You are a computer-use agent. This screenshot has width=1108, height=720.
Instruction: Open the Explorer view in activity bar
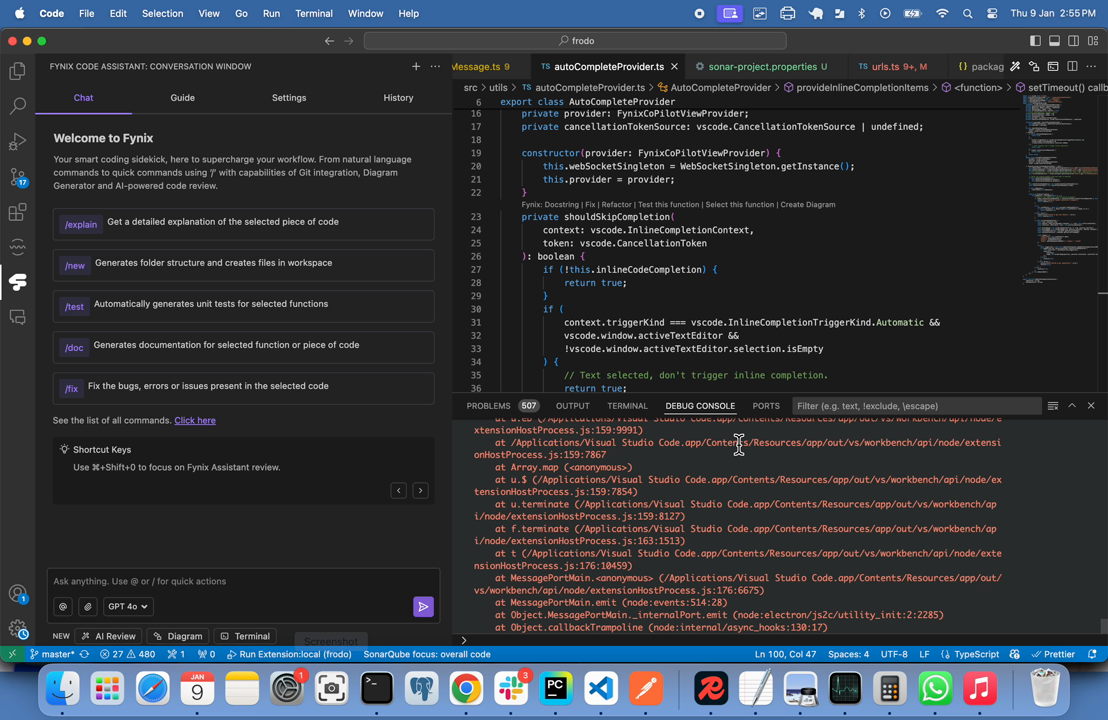[x=18, y=71]
